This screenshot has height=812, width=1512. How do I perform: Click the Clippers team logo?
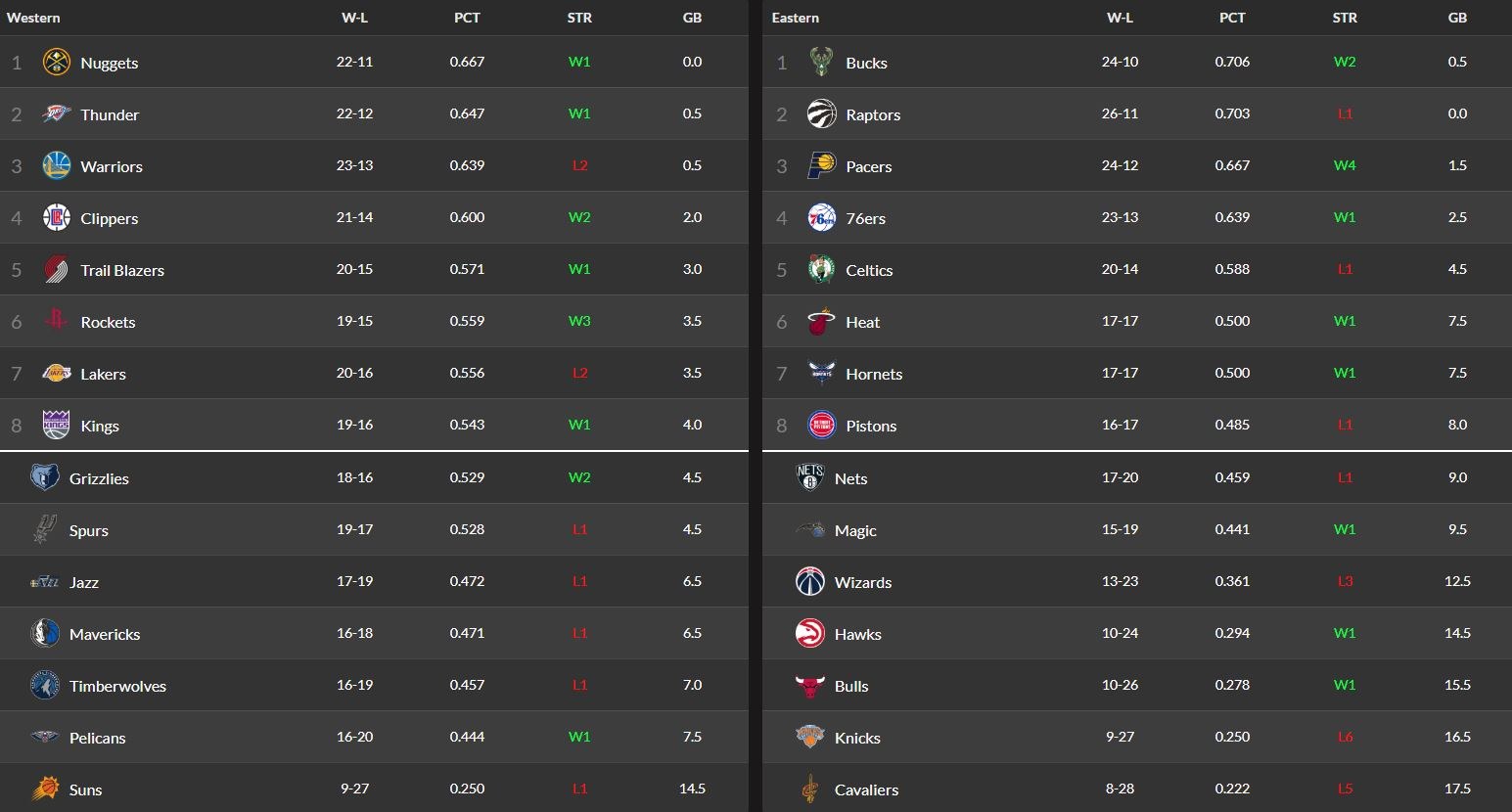point(57,217)
